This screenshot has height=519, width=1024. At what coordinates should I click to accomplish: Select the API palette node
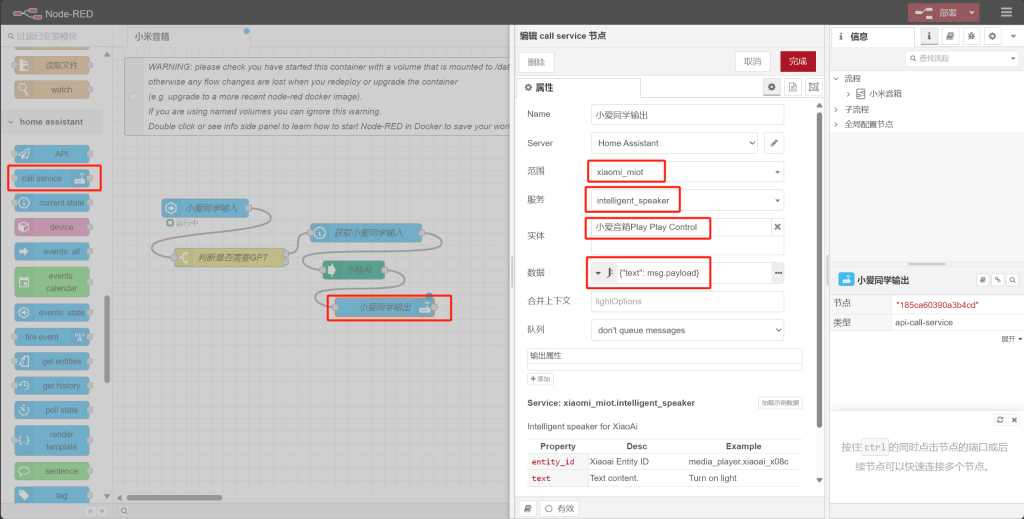tap(53, 154)
